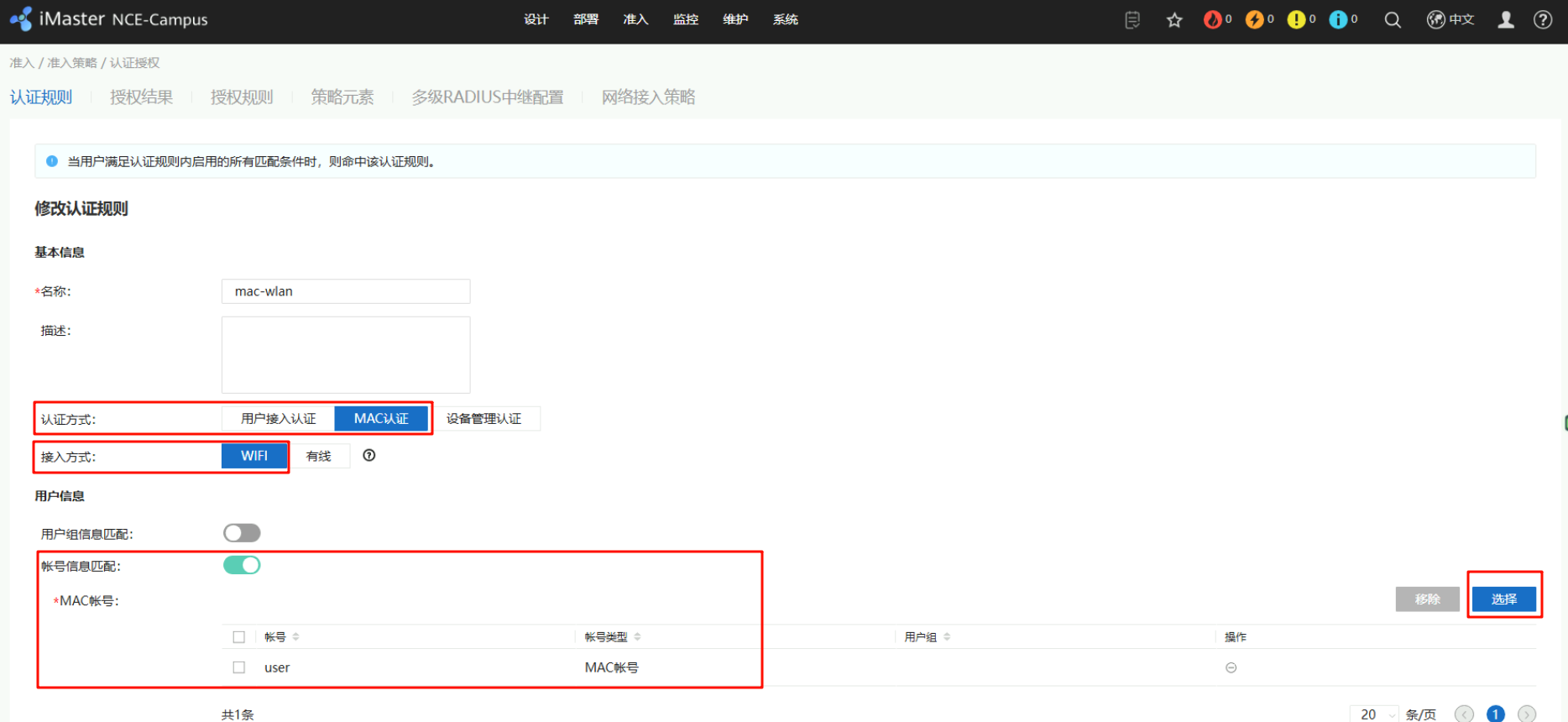The image size is (1568, 722).
Task: Remove the user row via minus icon
Action: pos(1231,667)
